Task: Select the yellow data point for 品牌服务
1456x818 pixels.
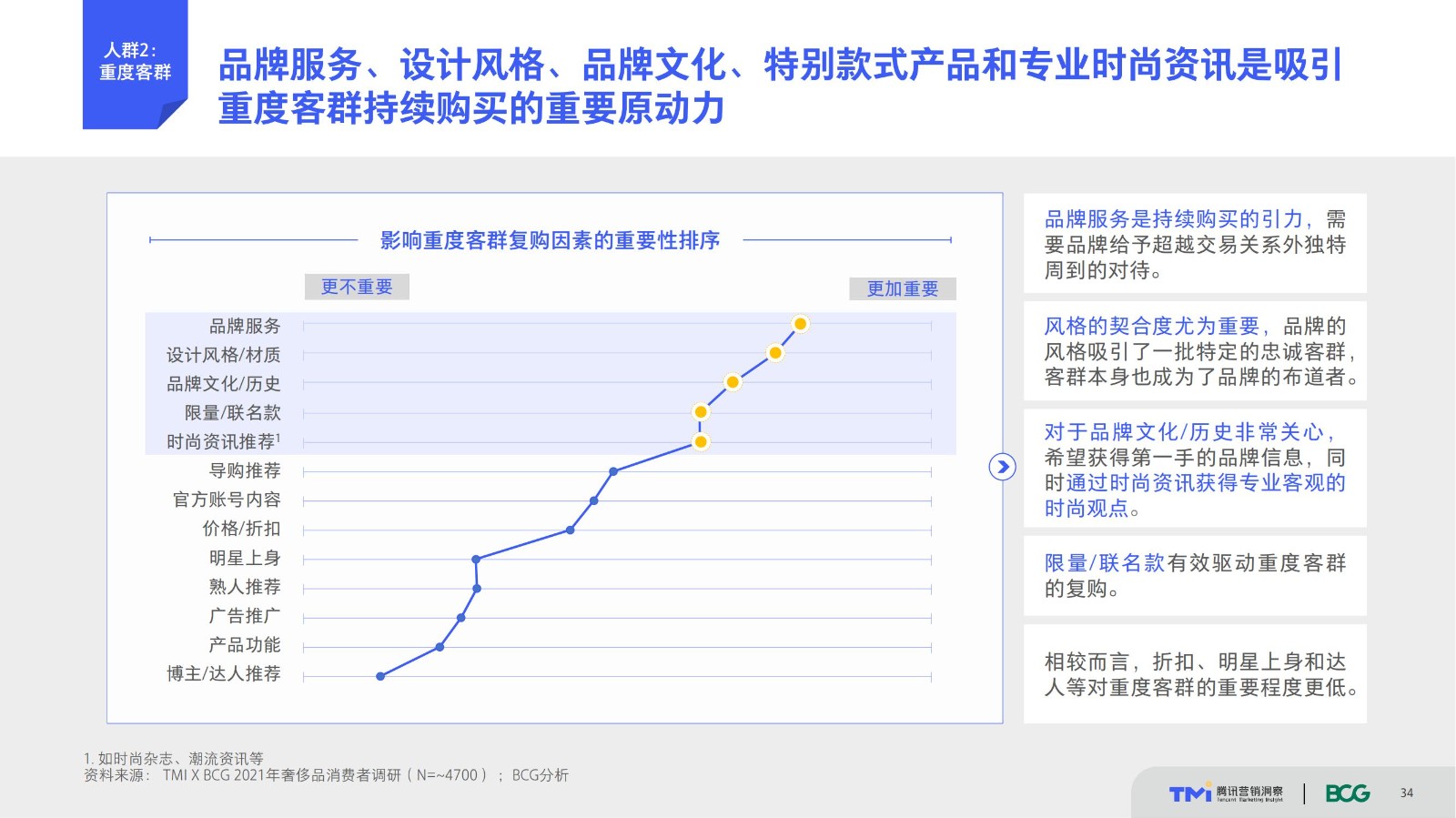Action: 800,324
